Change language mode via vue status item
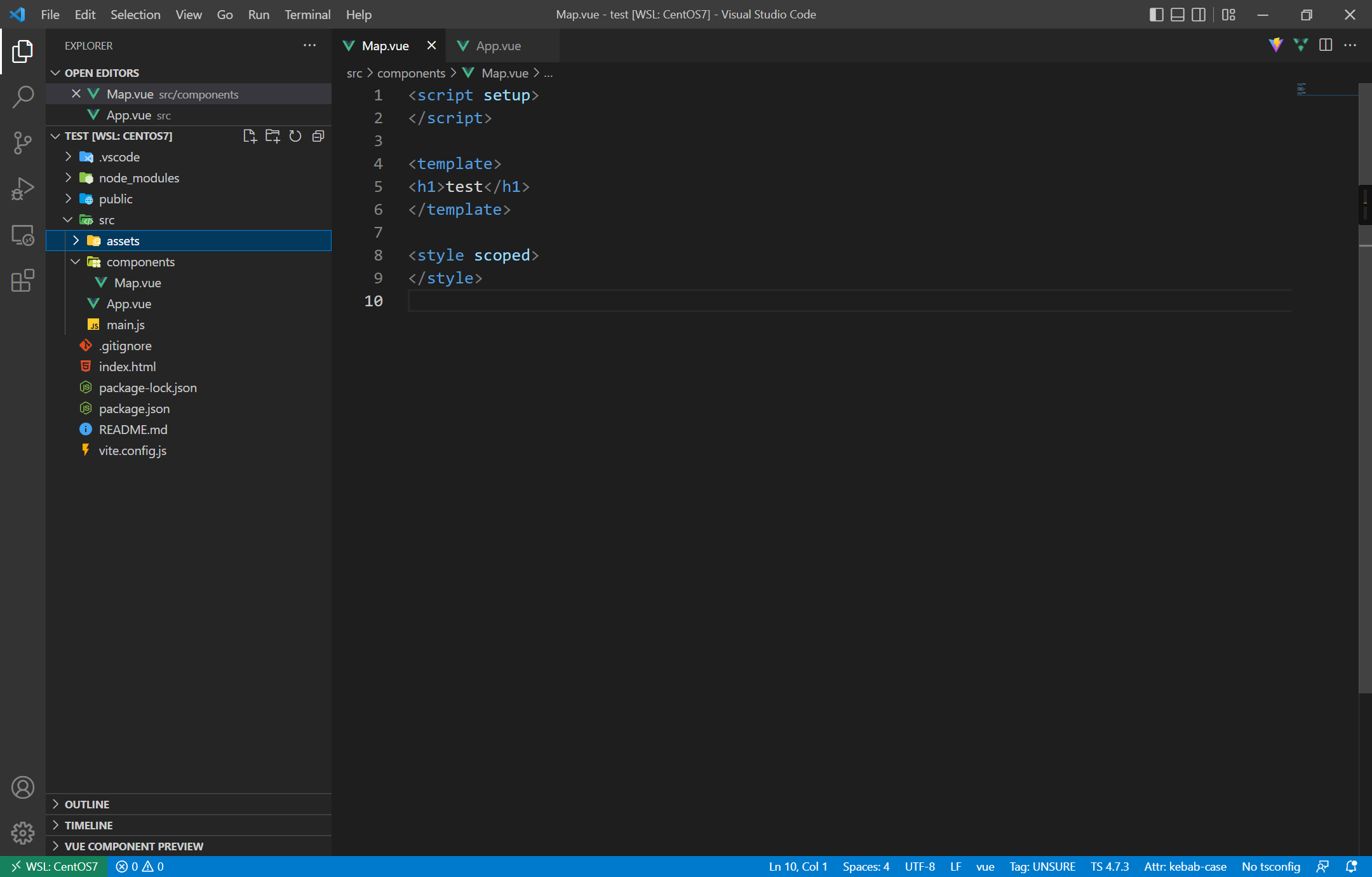 tap(985, 866)
